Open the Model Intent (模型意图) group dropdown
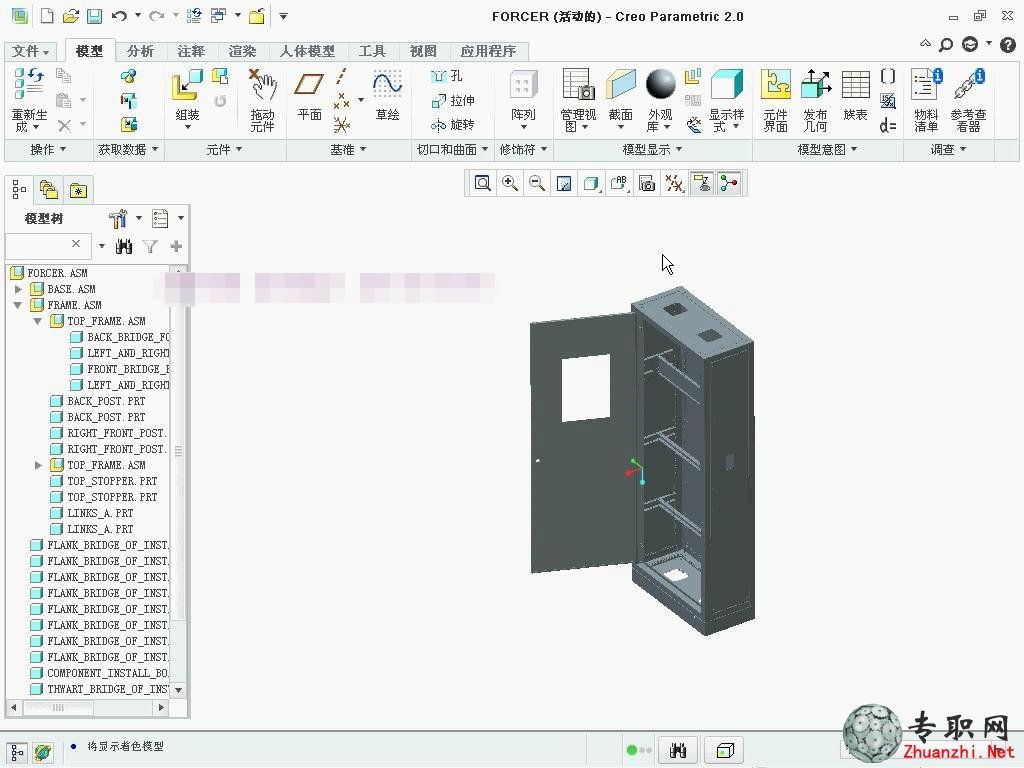Image resolution: width=1024 pixels, height=768 pixels. 827,150
